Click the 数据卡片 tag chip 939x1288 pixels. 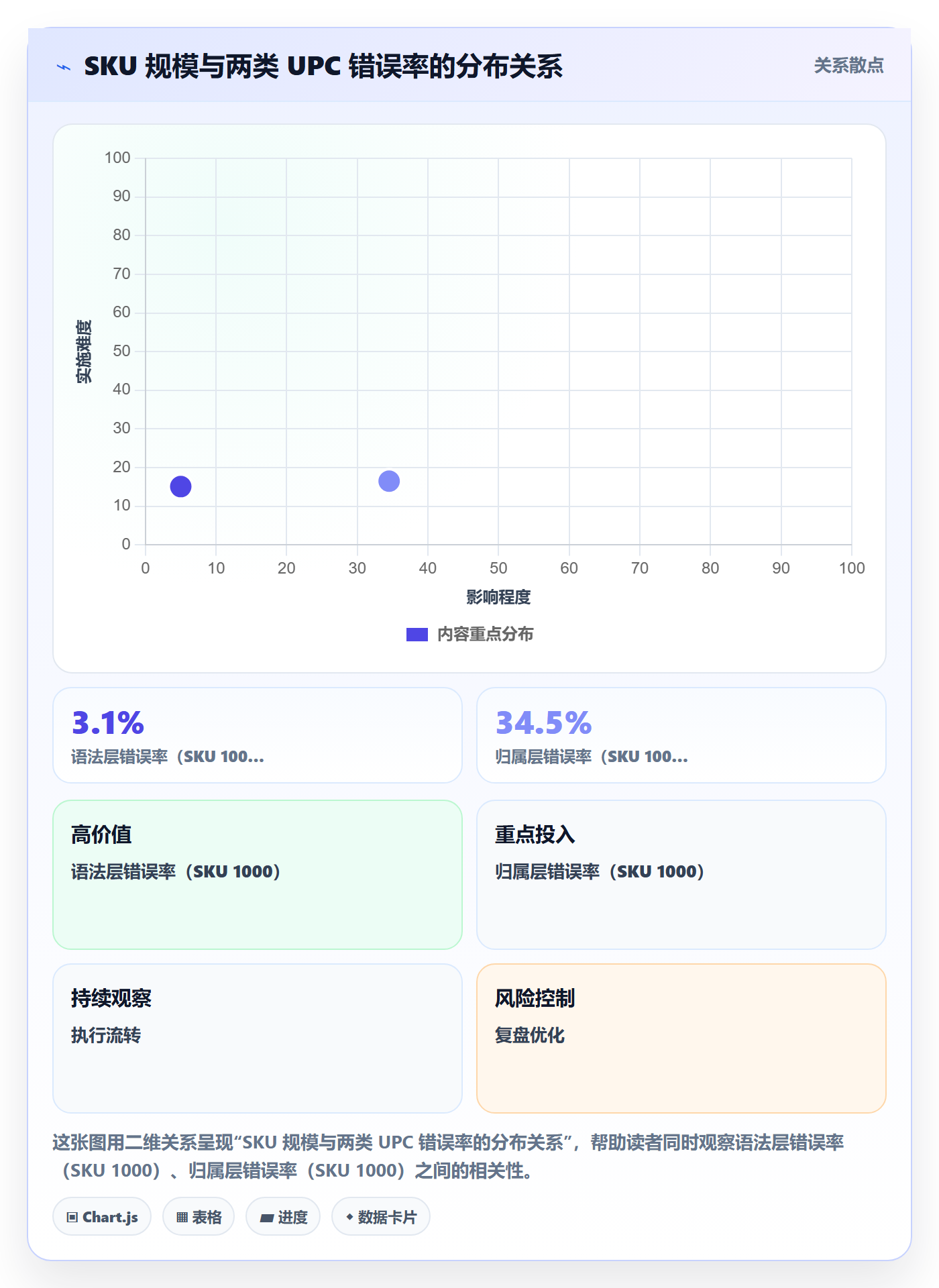click(381, 1217)
